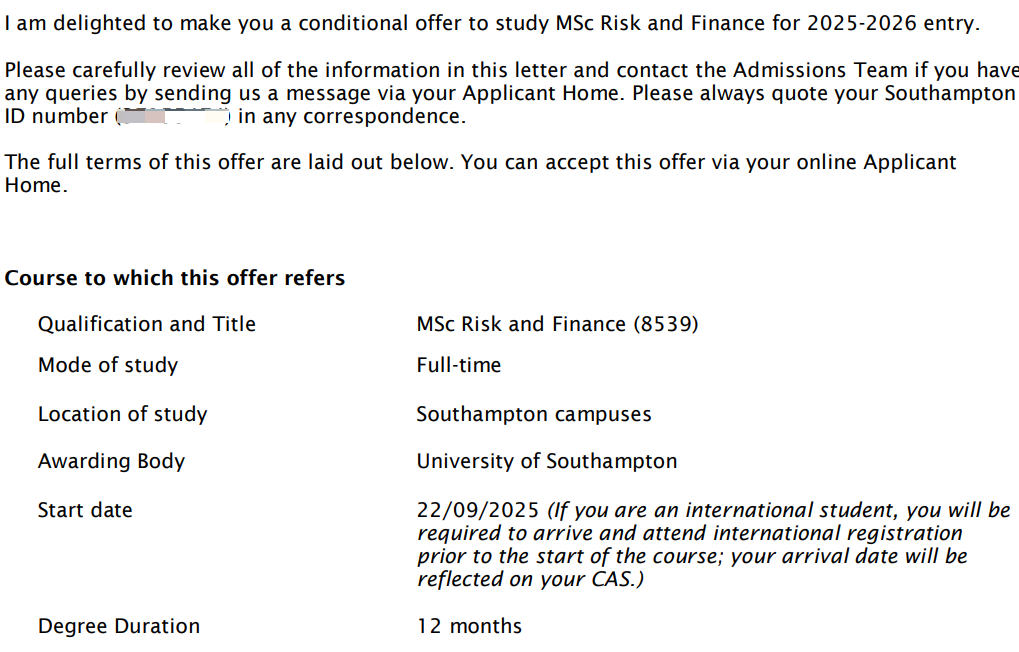Image resolution: width=1019 pixels, height=652 pixels.
Task: Click the 'Southampton campuses' value
Action: [534, 414]
